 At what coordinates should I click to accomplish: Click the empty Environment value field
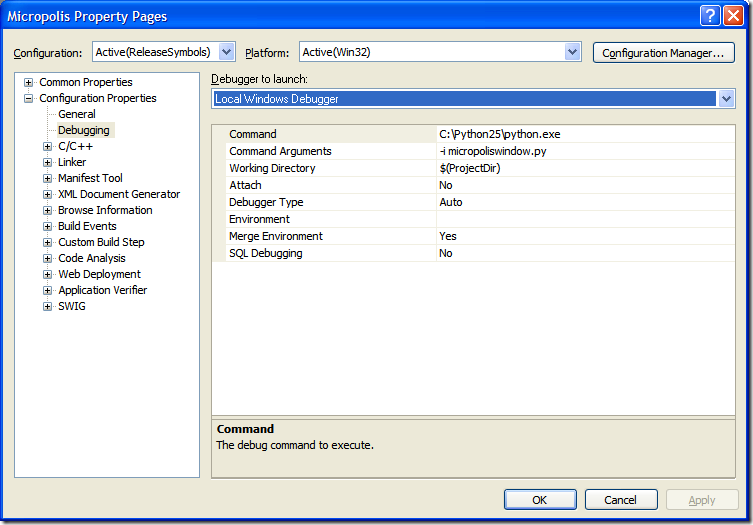585,219
